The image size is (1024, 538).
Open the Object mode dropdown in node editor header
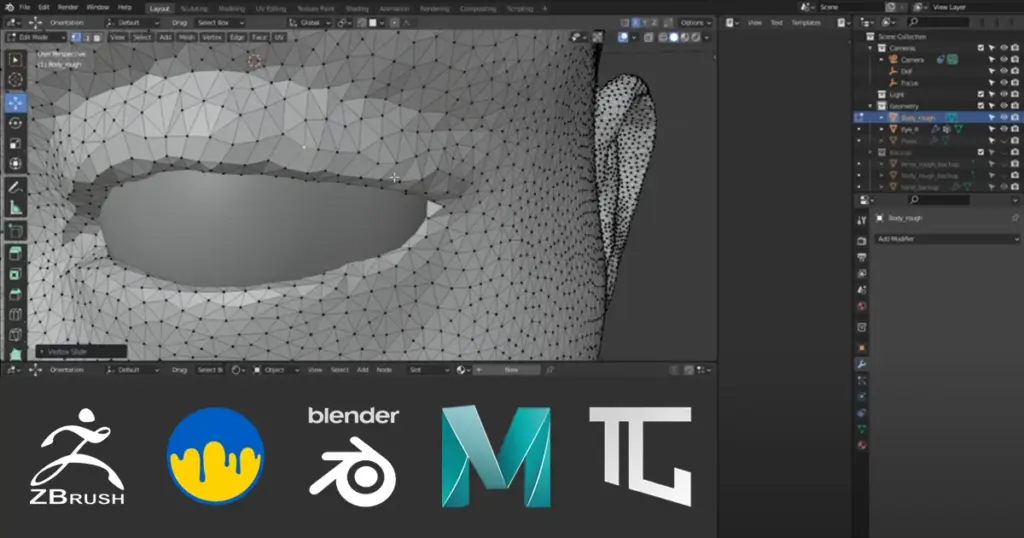(276, 370)
